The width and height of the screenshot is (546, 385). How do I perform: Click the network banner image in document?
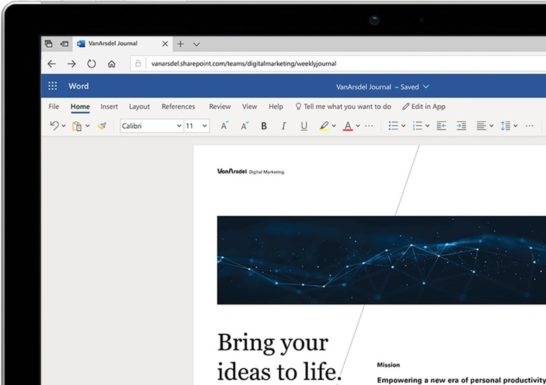pos(381,260)
